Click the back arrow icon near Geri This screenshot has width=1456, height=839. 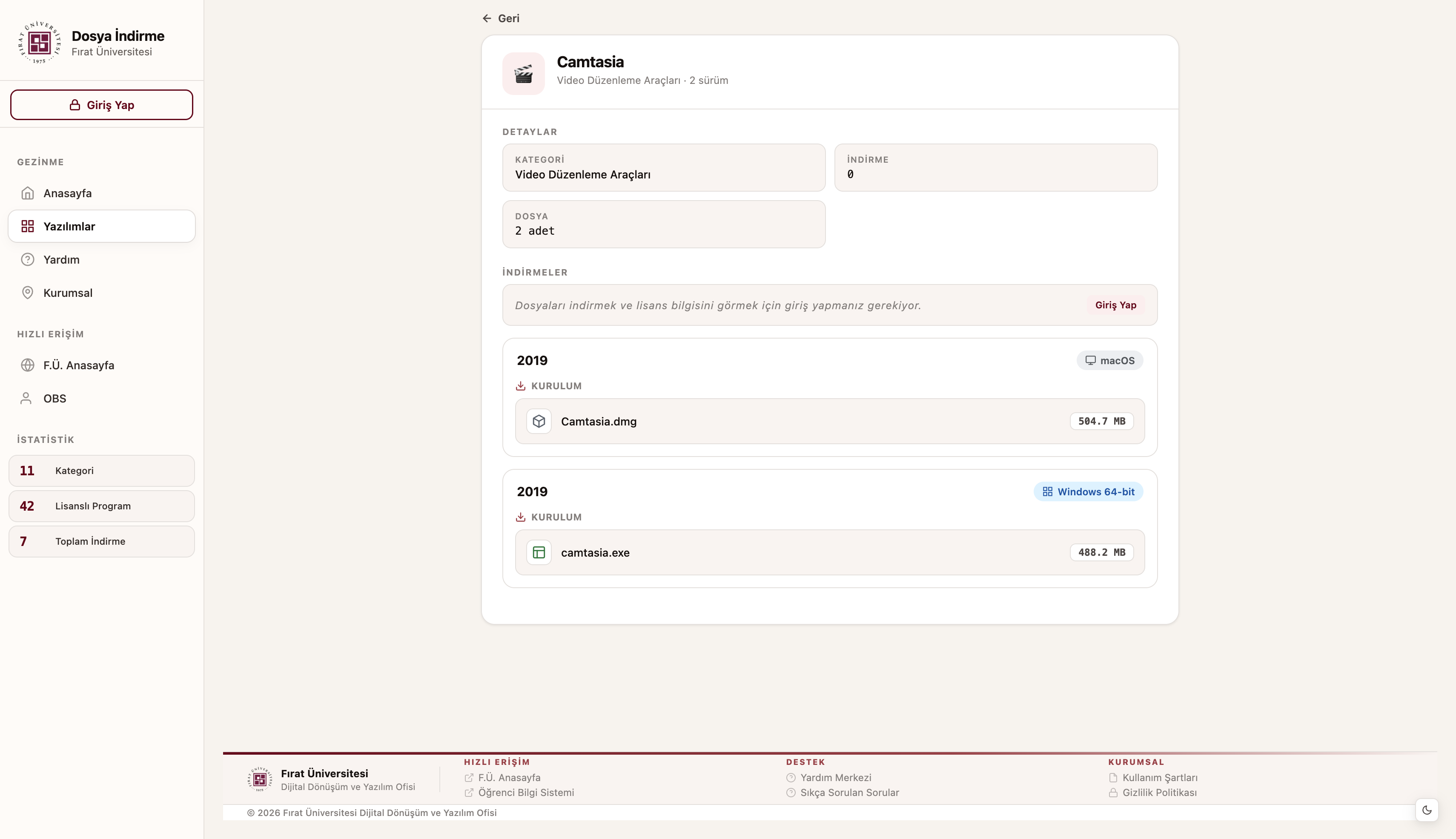(x=487, y=18)
